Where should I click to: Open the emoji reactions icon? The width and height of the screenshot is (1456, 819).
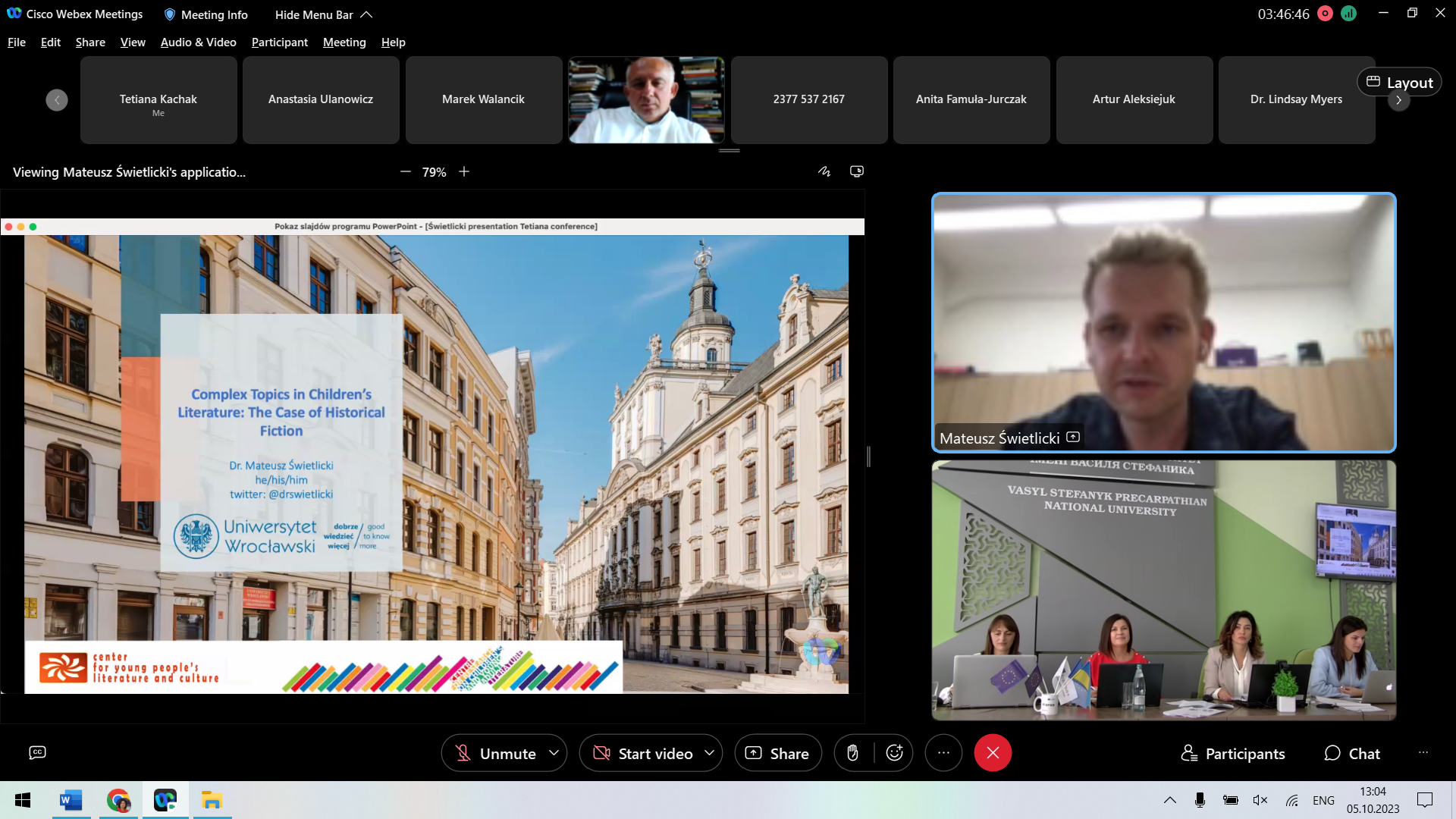point(895,753)
